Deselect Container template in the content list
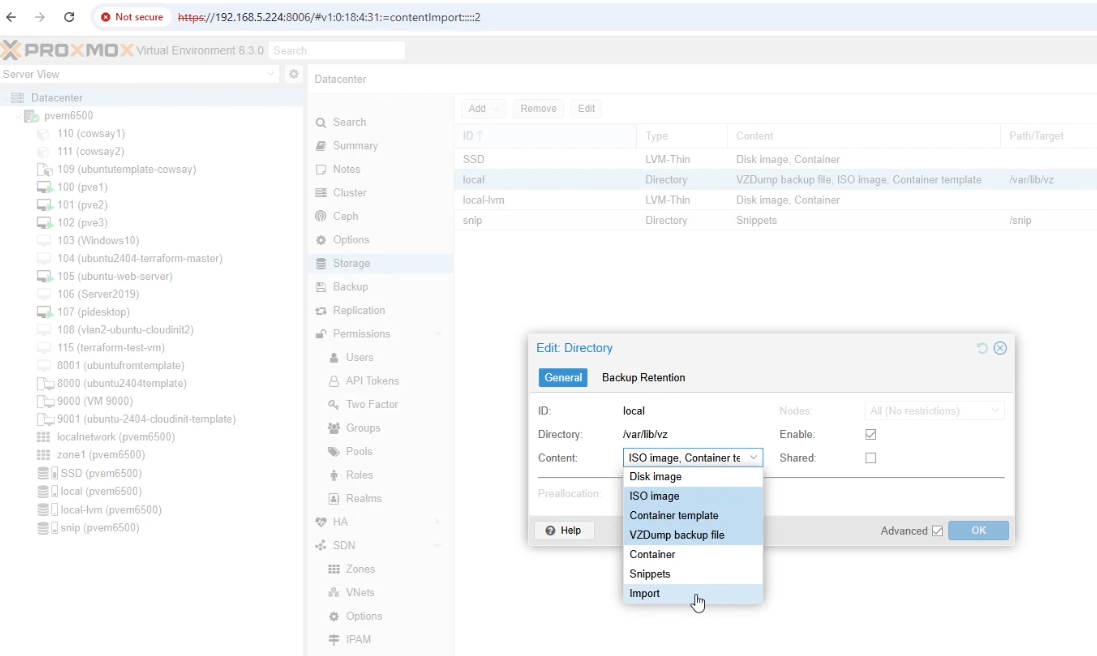This screenshot has height=656, width=1097. click(693, 515)
